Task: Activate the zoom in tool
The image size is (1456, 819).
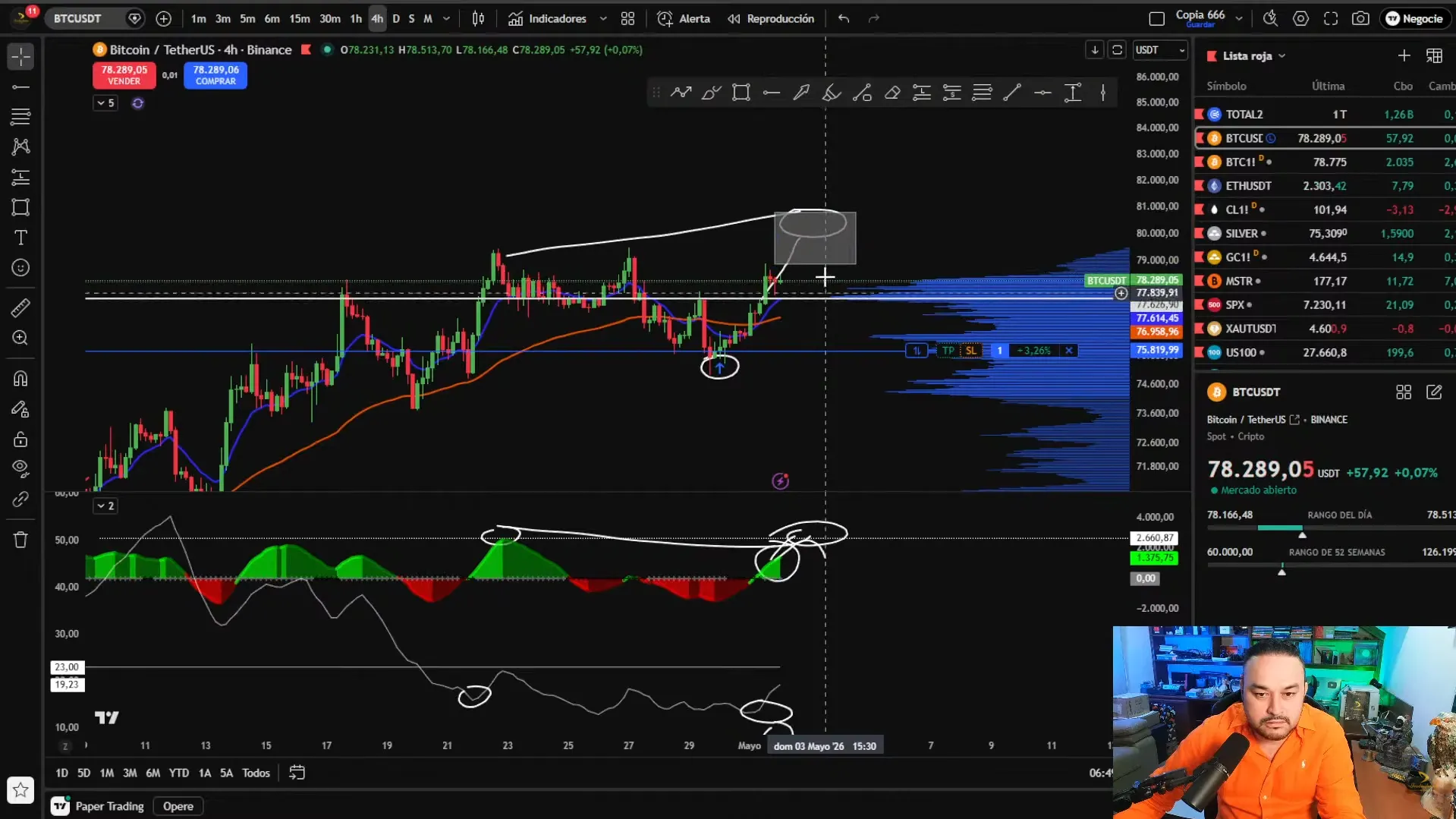Action: click(x=20, y=338)
